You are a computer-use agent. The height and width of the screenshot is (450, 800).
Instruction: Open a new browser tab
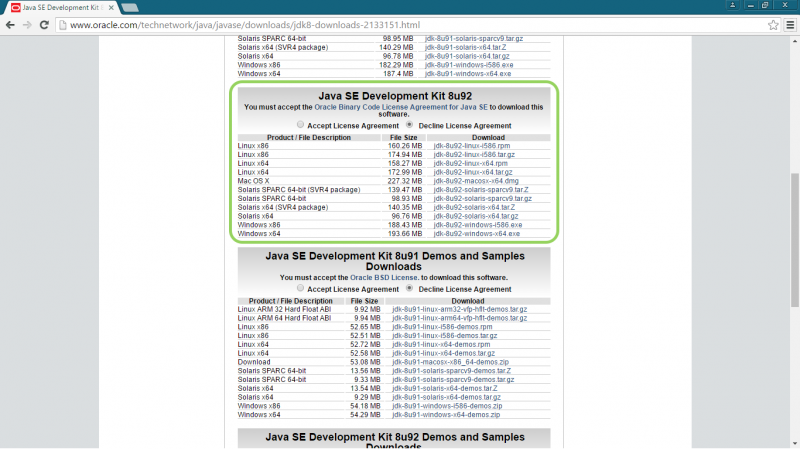click(128, 7)
